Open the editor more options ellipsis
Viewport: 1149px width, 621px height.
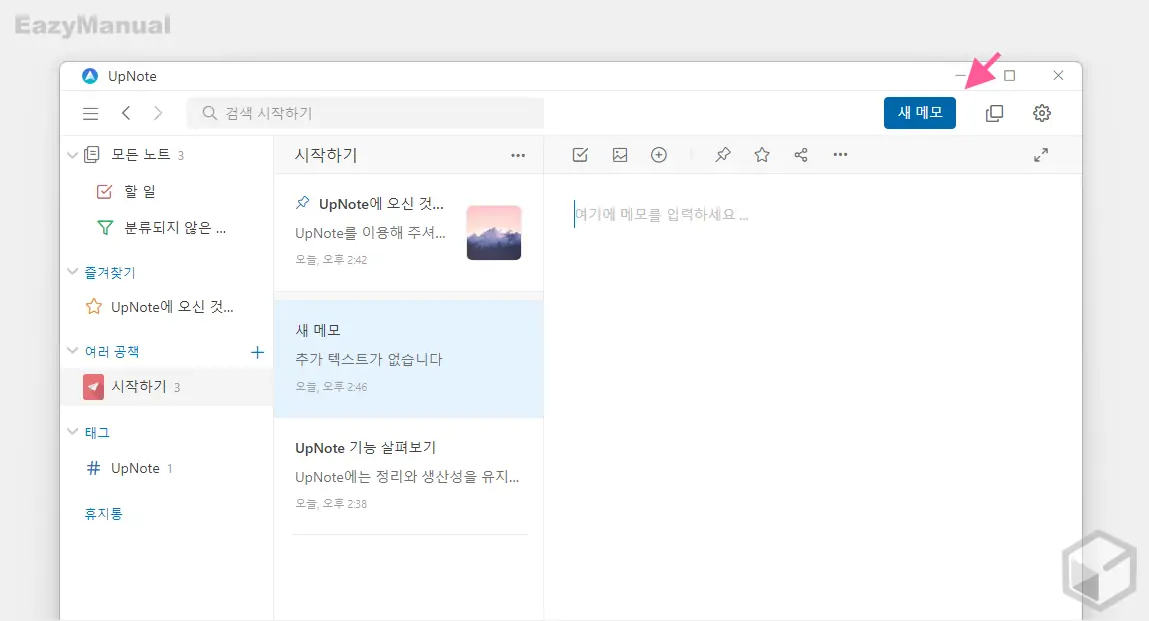(840, 155)
